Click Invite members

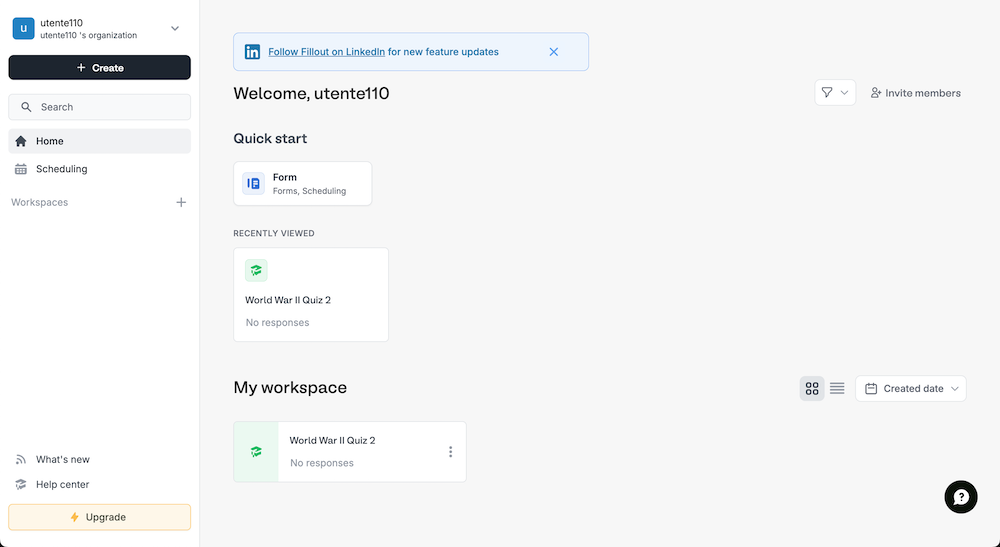[916, 93]
